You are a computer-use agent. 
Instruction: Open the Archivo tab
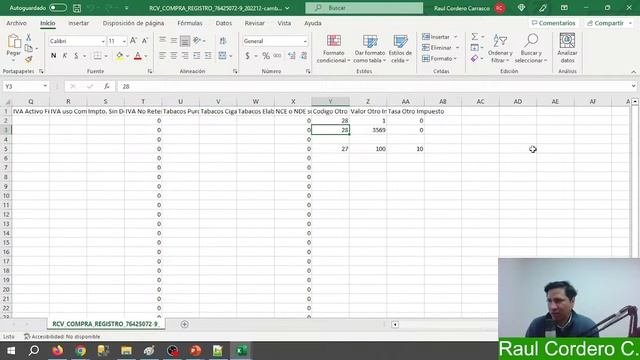(x=16, y=23)
